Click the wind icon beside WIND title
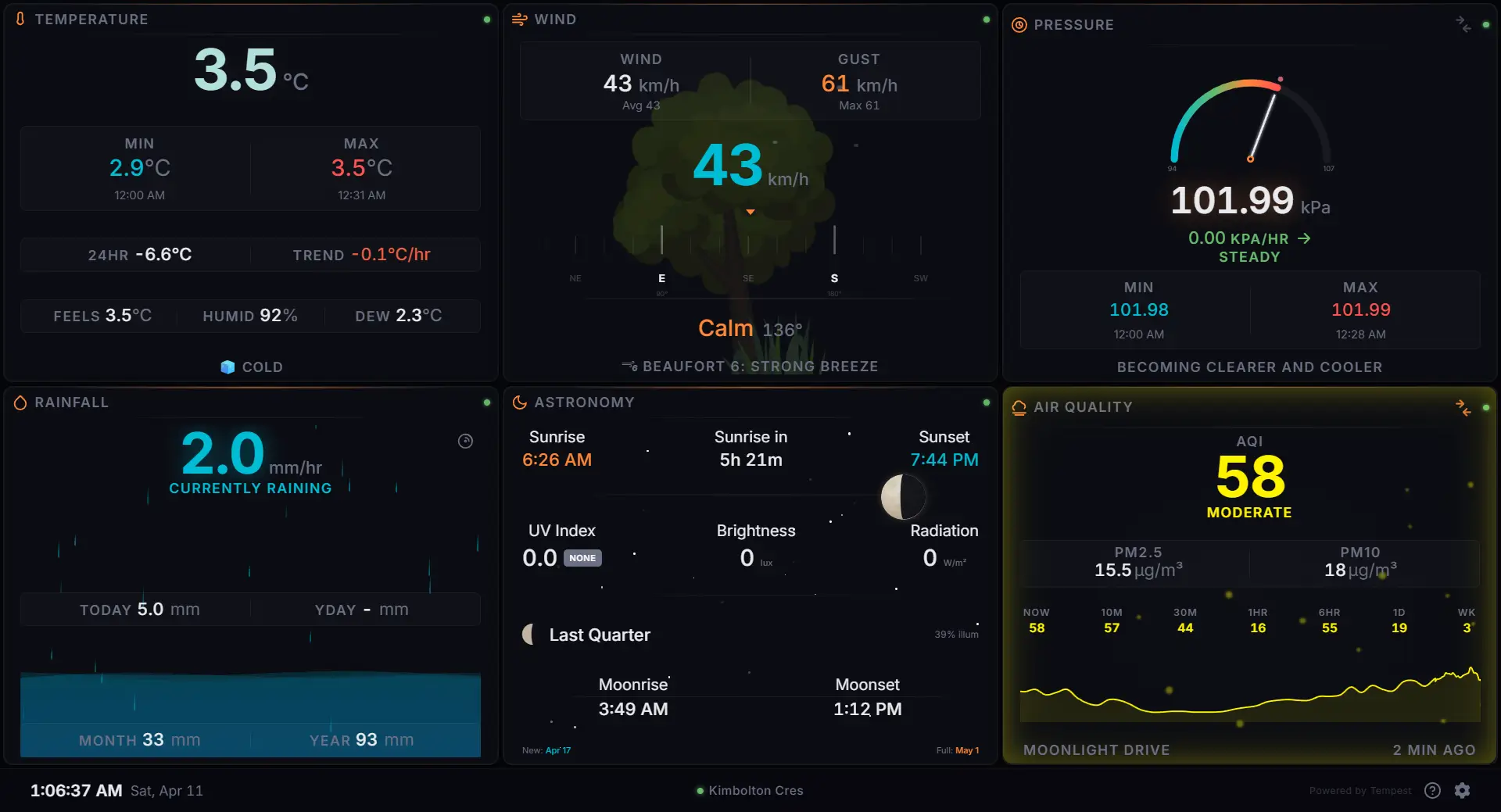 tap(519, 19)
